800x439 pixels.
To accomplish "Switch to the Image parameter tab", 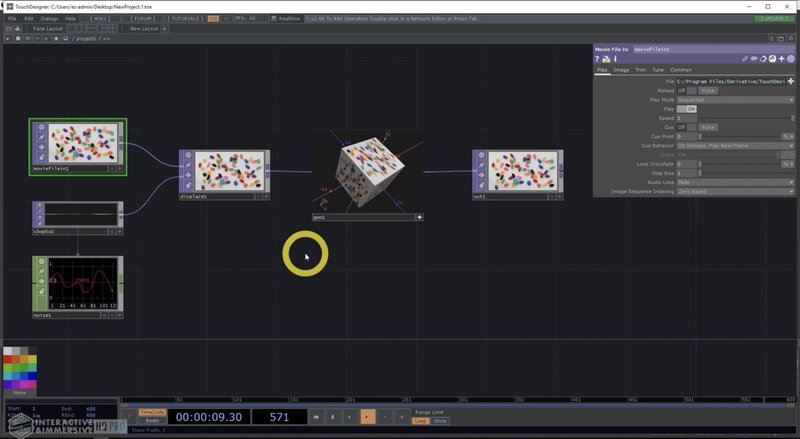I will click(x=621, y=70).
